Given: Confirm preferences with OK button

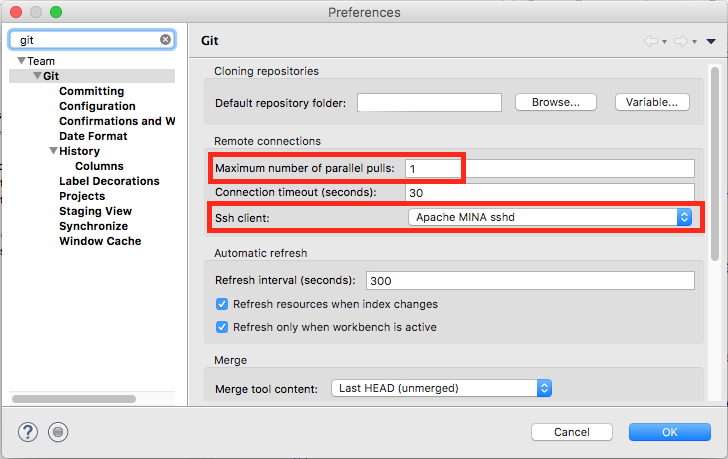Looking at the screenshot, I should point(670,432).
